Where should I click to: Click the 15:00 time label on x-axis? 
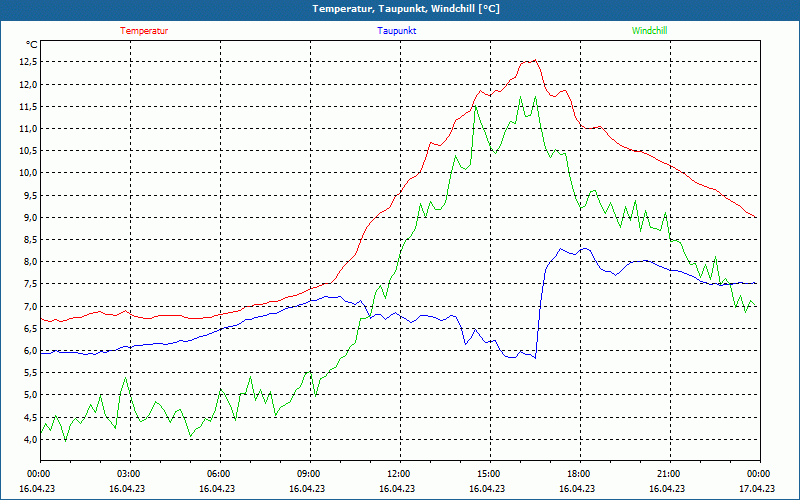[490, 474]
